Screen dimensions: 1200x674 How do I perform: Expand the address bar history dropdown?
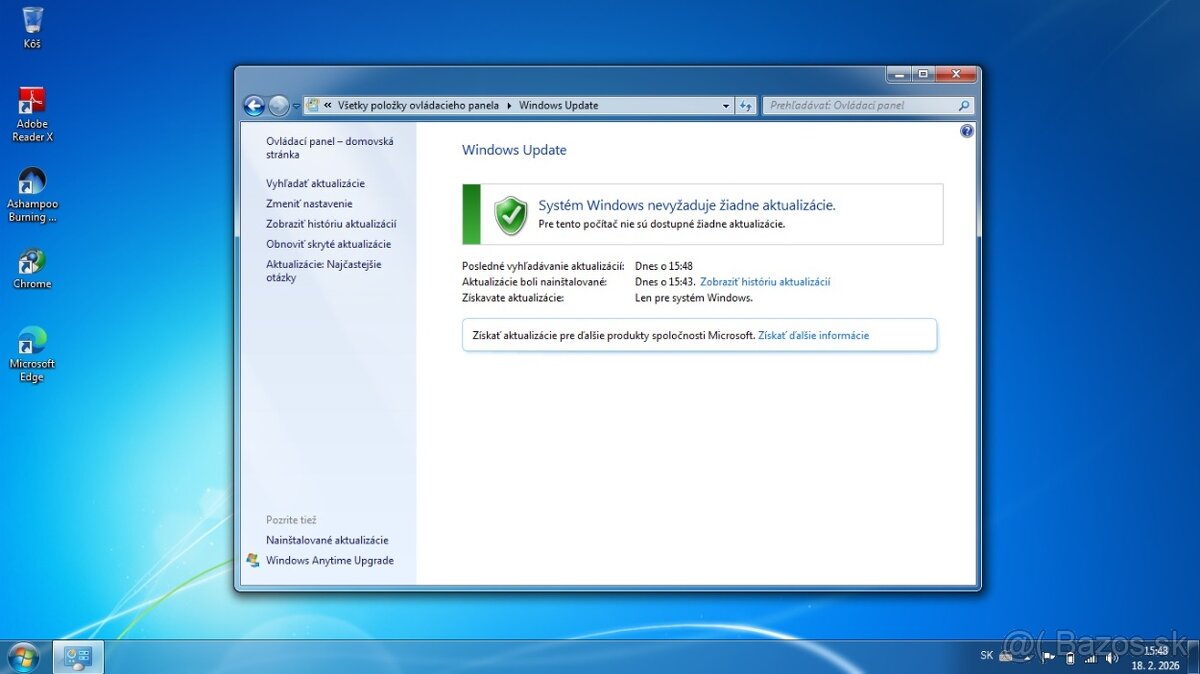tap(726, 104)
